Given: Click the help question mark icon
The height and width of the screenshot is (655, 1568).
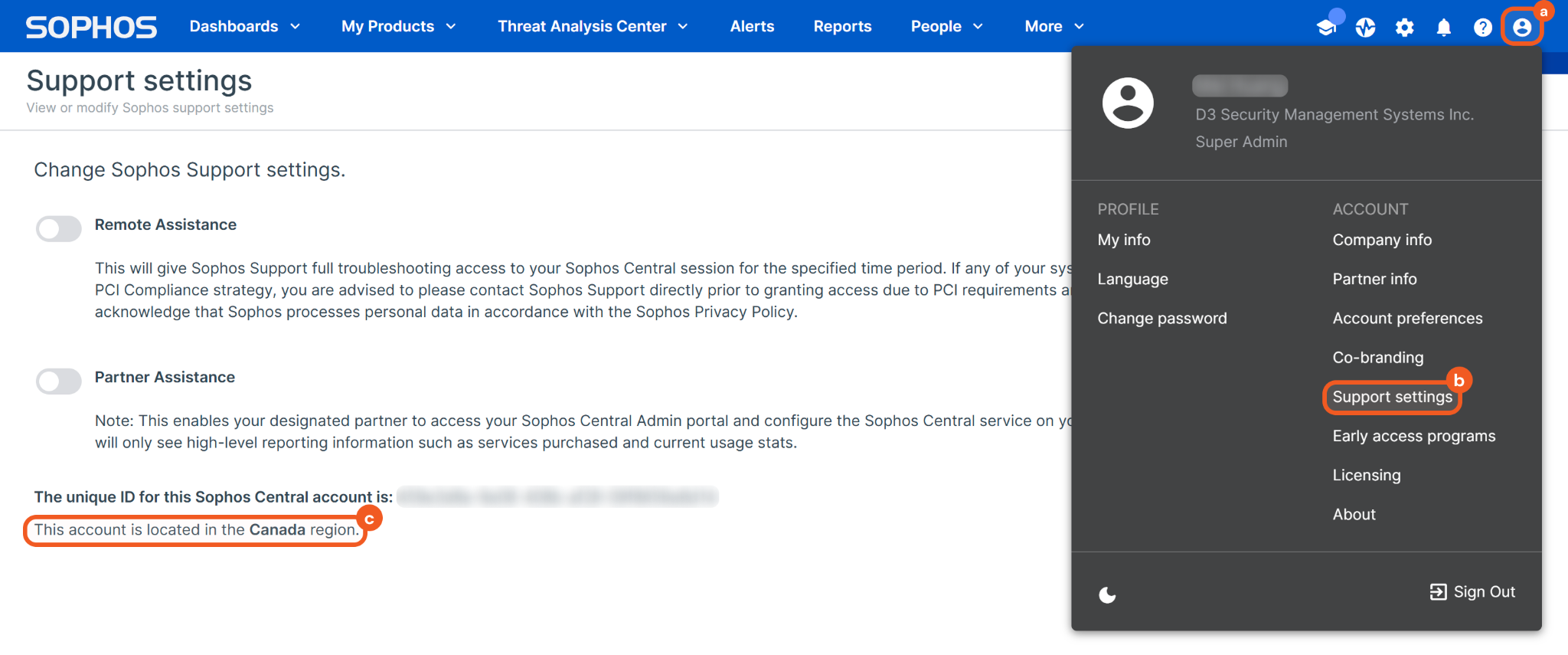Looking at the screenshot, I should 1482,28.
